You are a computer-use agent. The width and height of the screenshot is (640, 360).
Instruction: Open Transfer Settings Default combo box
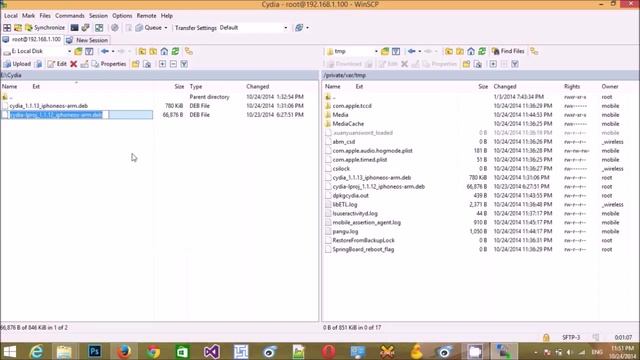click(x=253, y=28)
